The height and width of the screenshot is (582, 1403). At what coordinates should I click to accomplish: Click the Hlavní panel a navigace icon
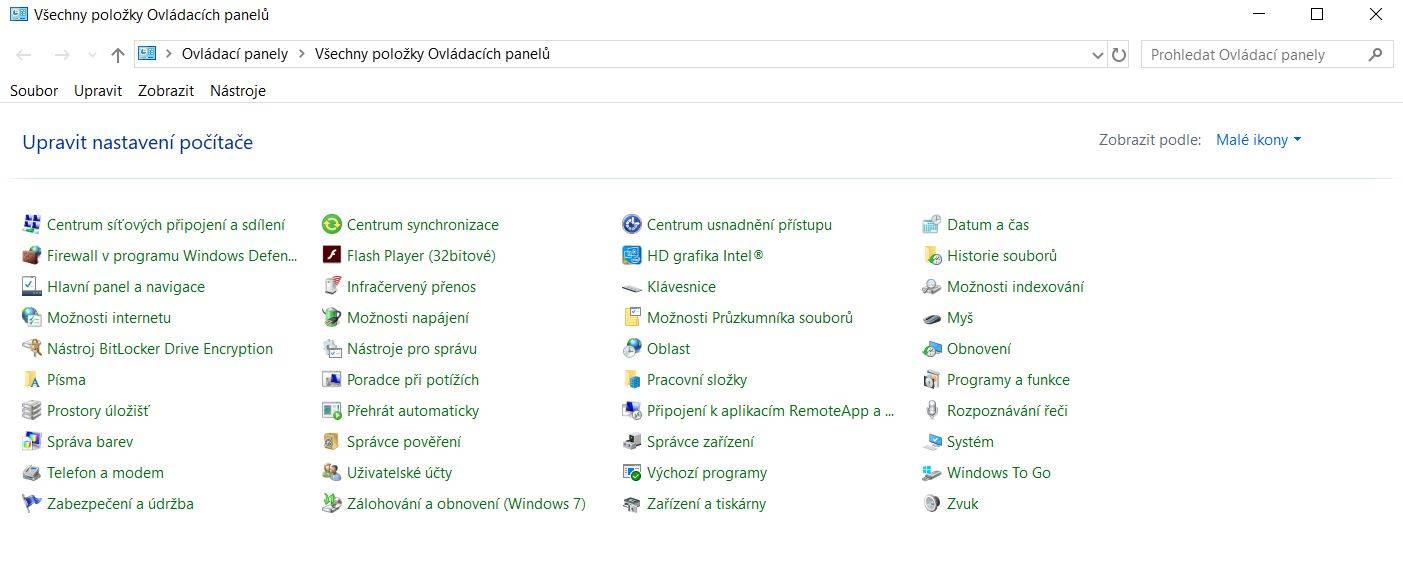31,287
